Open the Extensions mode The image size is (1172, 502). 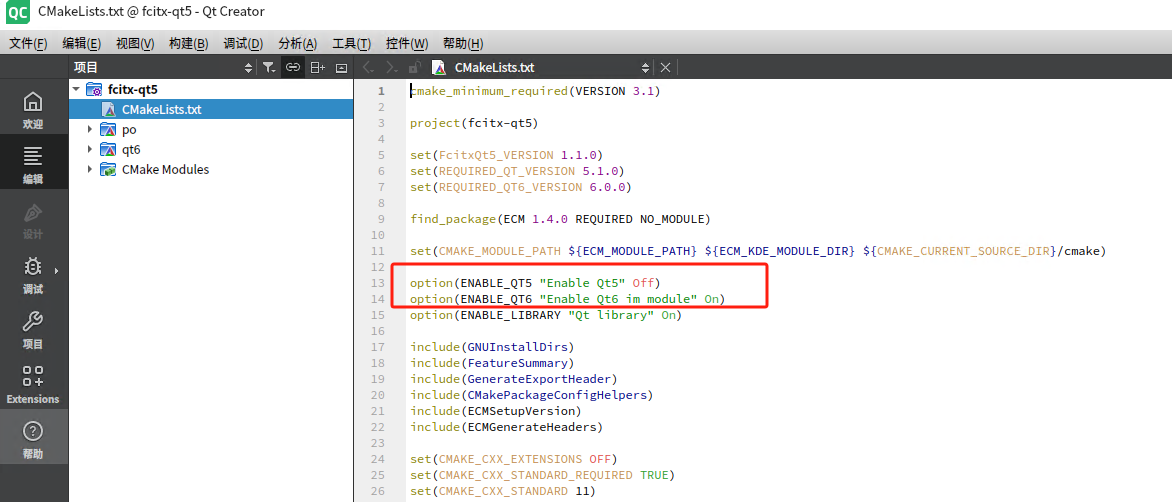(33, 384)
